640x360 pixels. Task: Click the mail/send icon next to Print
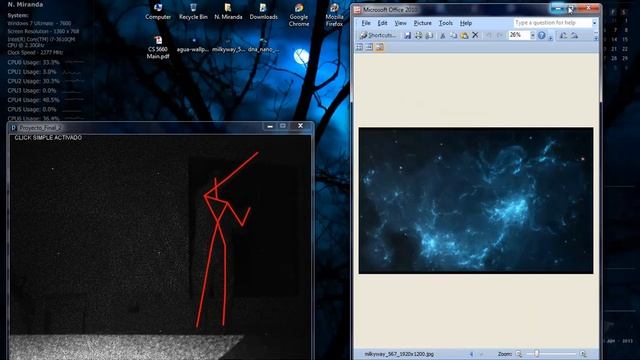pyautogui.click(x=429, y=36)
